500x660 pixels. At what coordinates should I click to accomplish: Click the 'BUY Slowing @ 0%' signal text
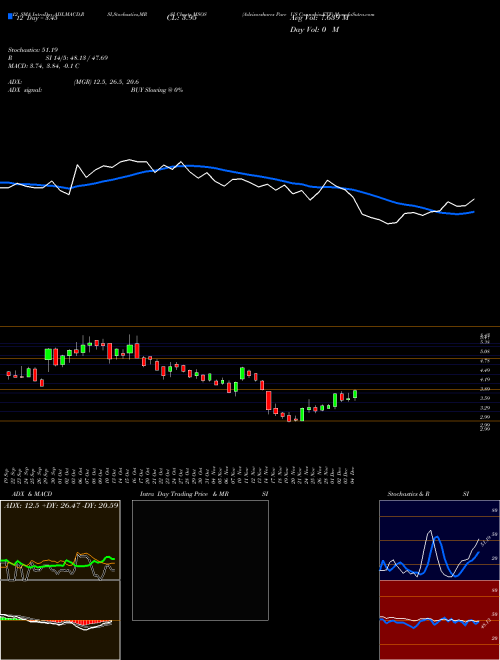(157, 90)
